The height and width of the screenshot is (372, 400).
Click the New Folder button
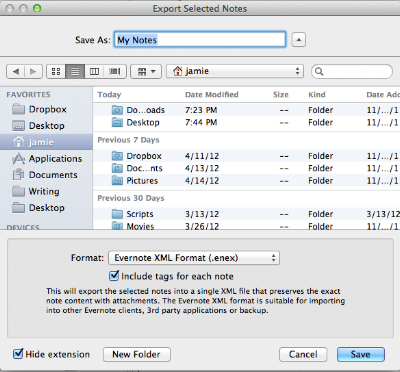click(137, 354)
